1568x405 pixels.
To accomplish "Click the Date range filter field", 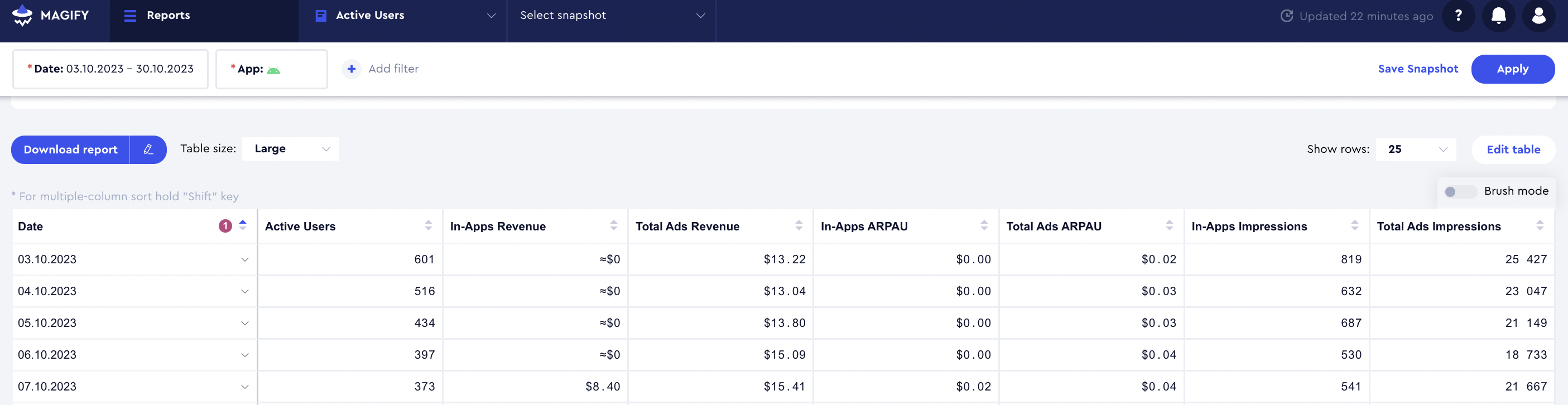I will 110,69.
